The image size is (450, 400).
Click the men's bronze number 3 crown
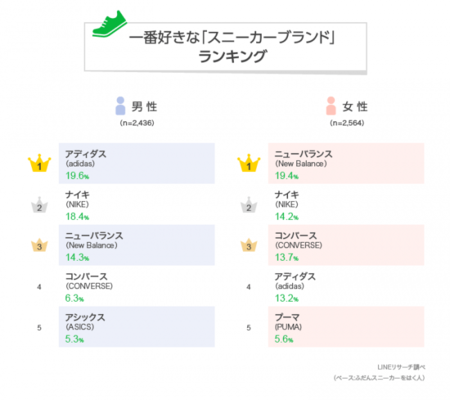[39, 245]
